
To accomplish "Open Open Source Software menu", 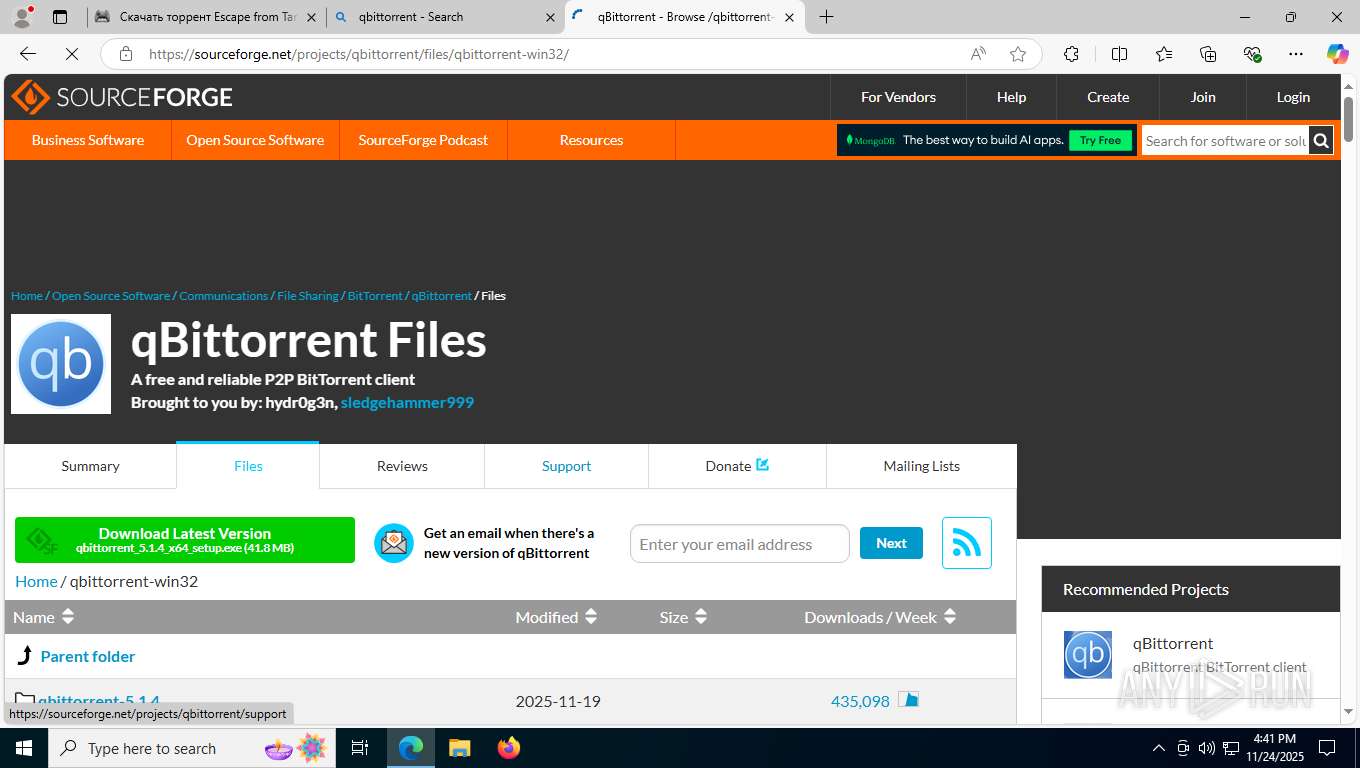I will [255, 140].
